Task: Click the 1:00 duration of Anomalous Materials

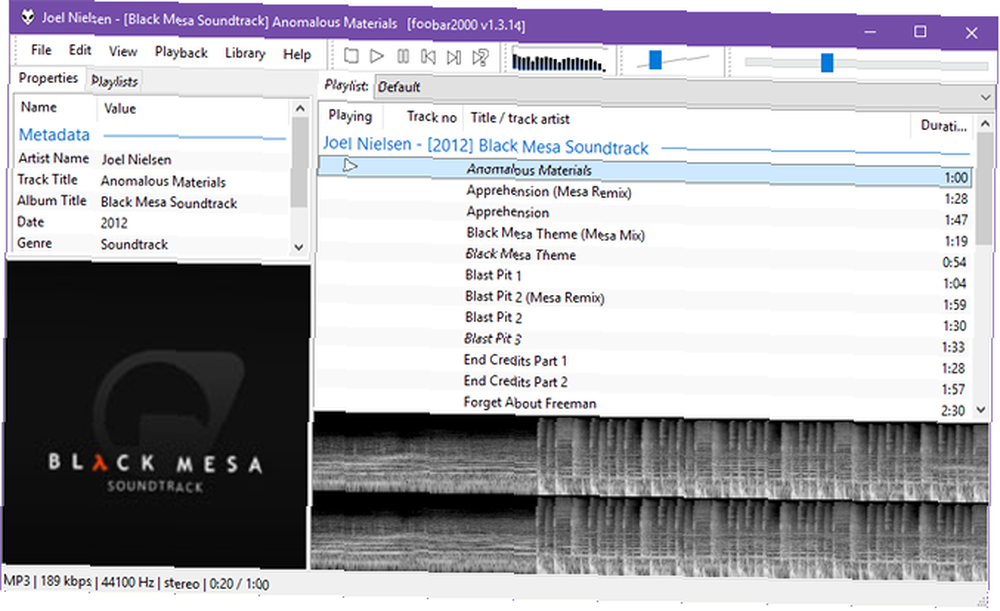Action: [x=956, y=178]
